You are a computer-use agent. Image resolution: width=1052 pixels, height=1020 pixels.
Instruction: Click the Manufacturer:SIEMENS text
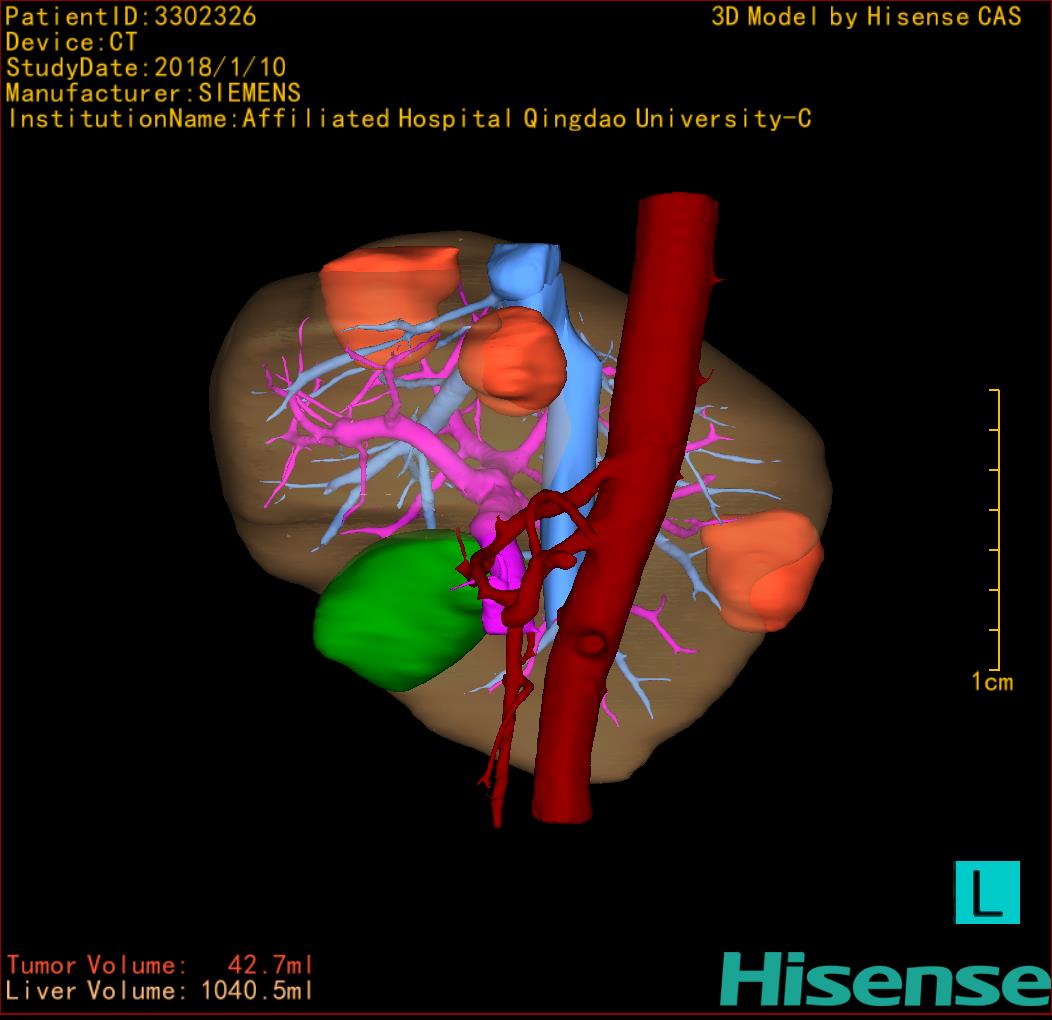coord(153,93)
